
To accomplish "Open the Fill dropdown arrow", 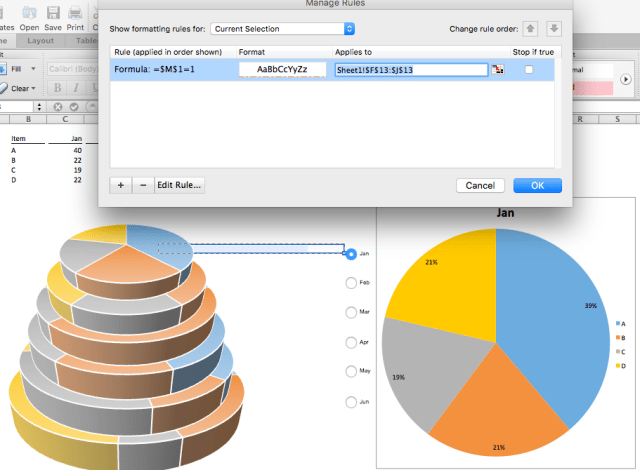I will click(x=33, y=69).
